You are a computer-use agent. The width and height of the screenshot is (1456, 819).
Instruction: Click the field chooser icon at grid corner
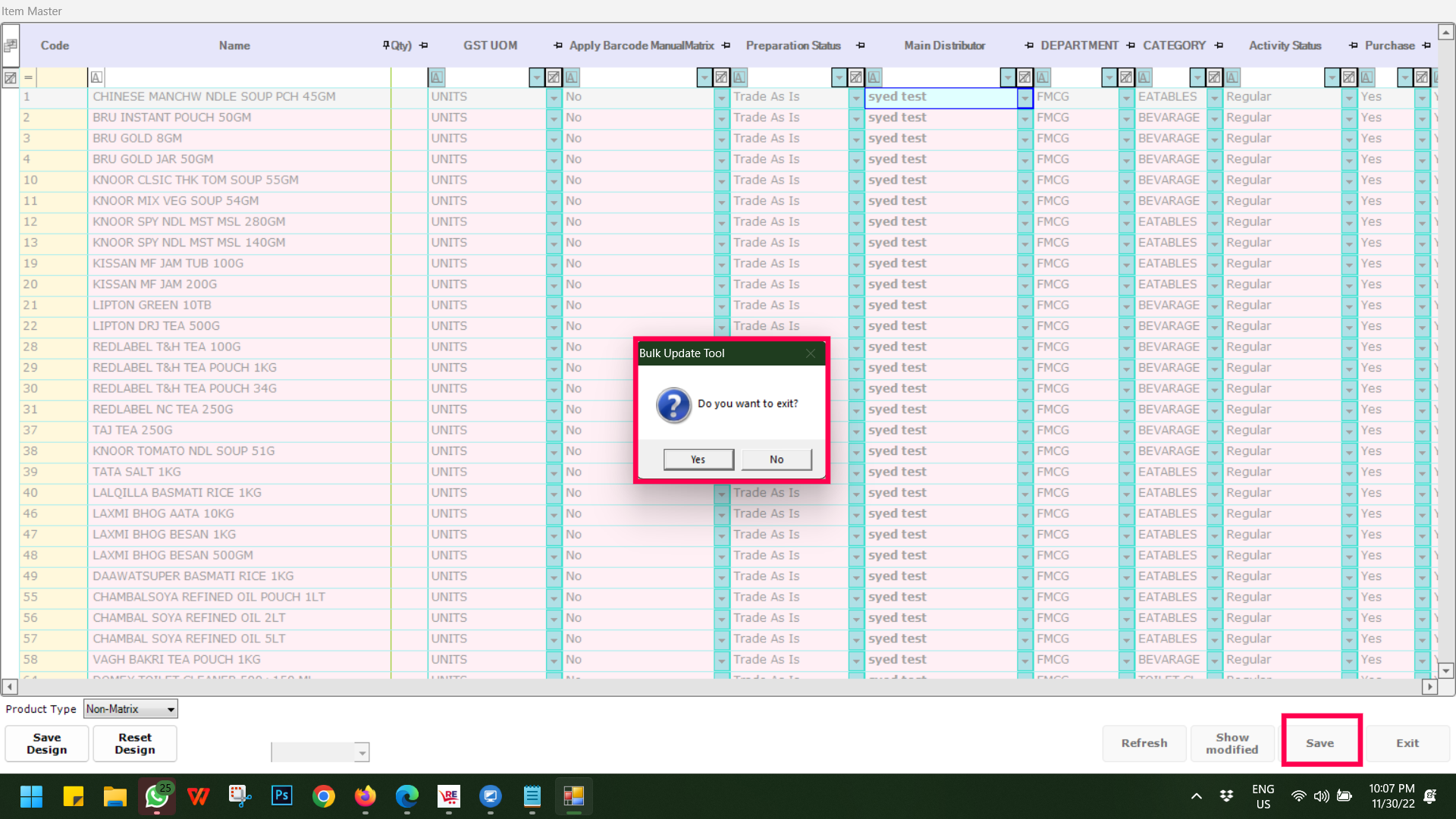click(10, 45)
